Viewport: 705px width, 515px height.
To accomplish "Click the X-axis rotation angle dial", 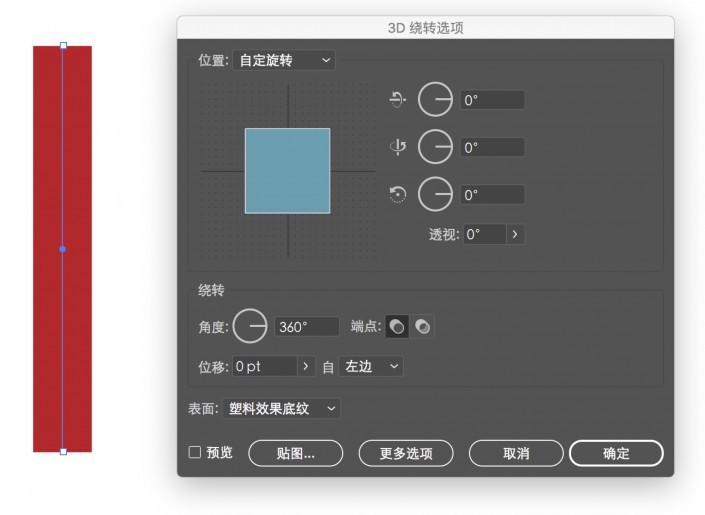I will 435,99.
